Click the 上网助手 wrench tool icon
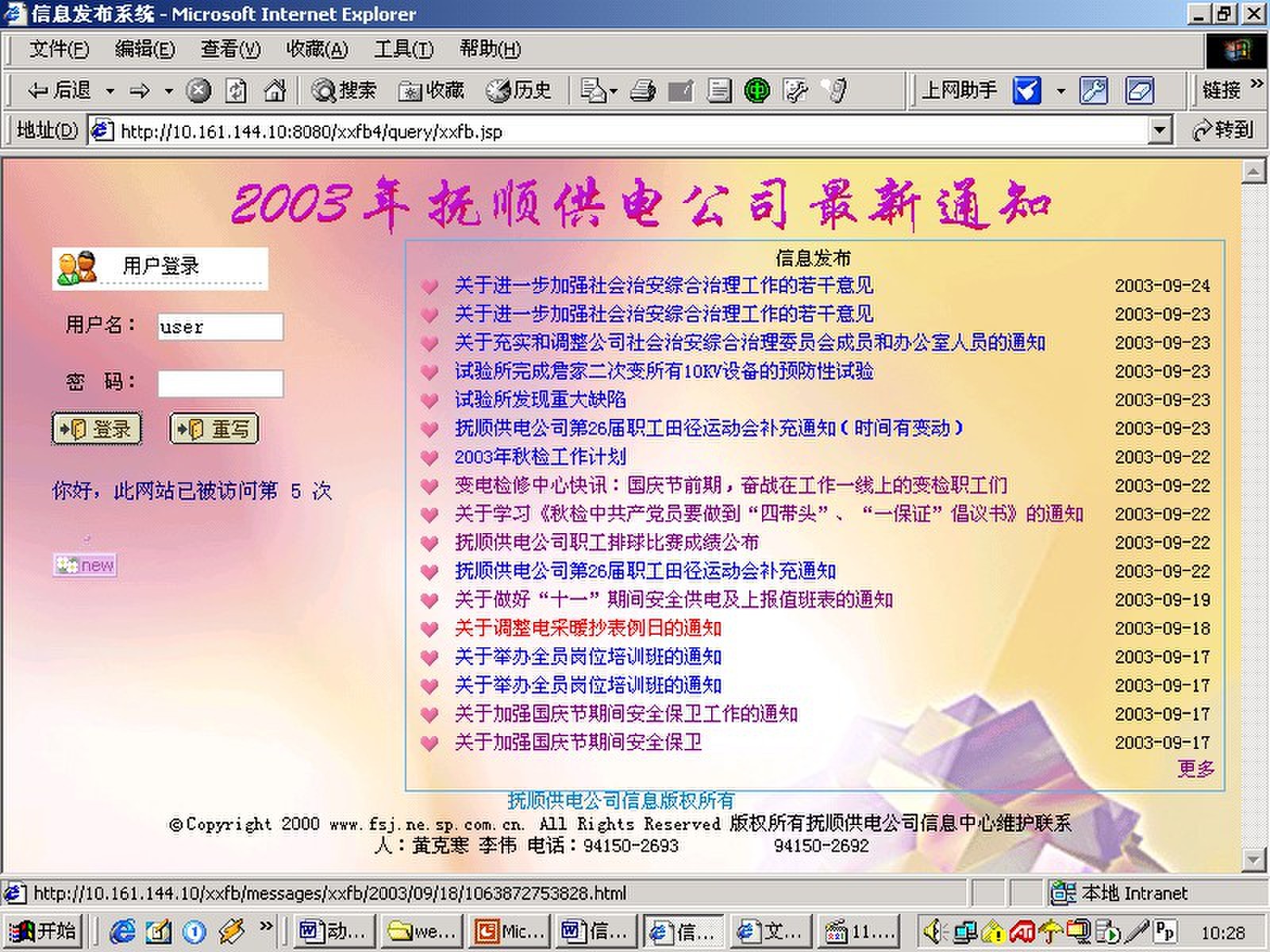Image resolution: width=1270 pixels, height=952 pixels. click(x=1093, y=91)
